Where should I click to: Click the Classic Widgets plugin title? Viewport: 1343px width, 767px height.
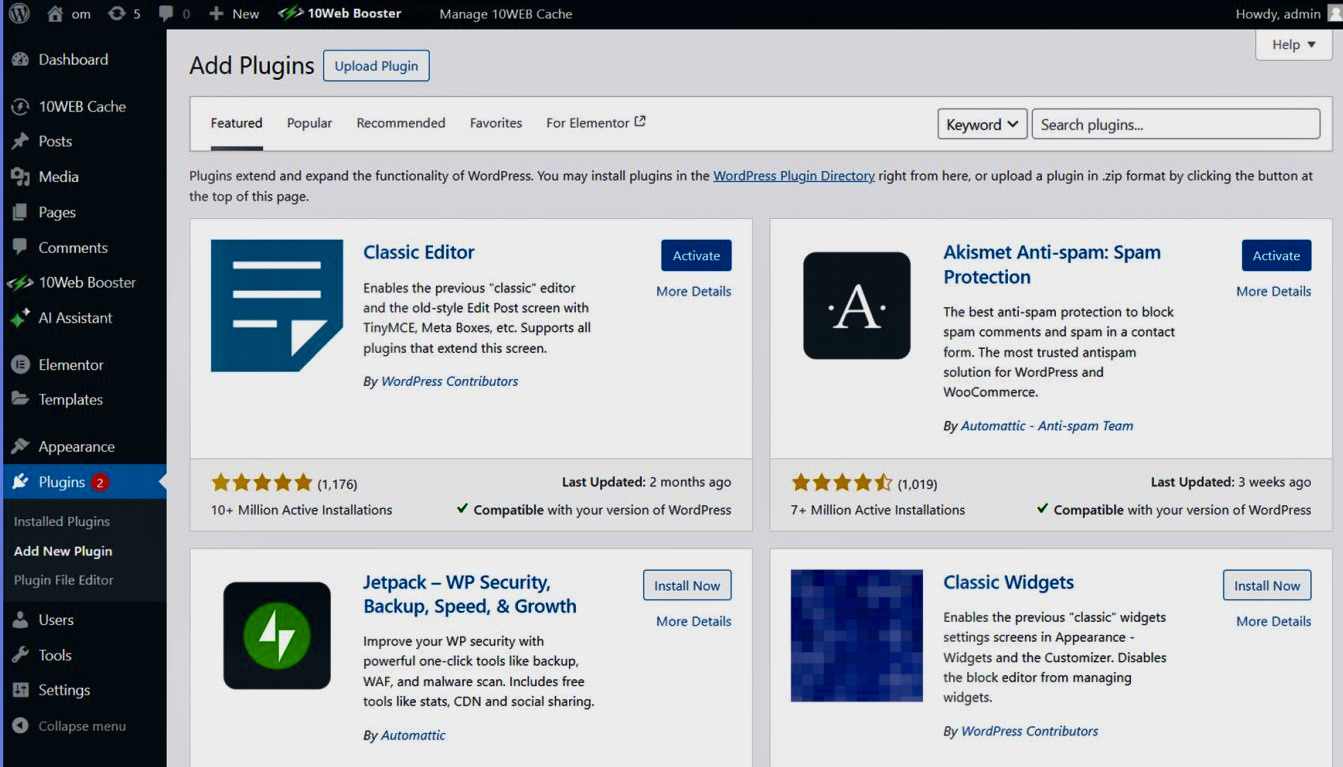pyautogui.click(x=1008, y=582)
